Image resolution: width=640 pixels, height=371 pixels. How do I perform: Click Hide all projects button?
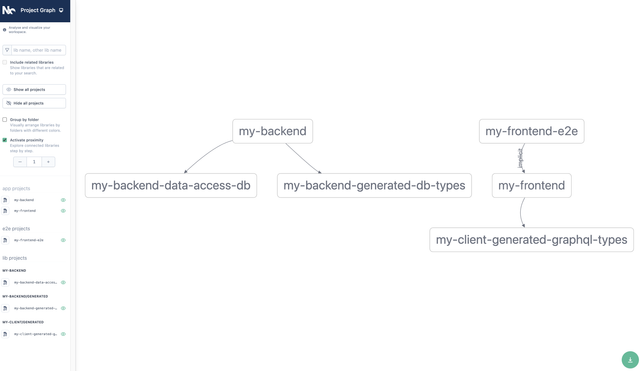(34, 103)
